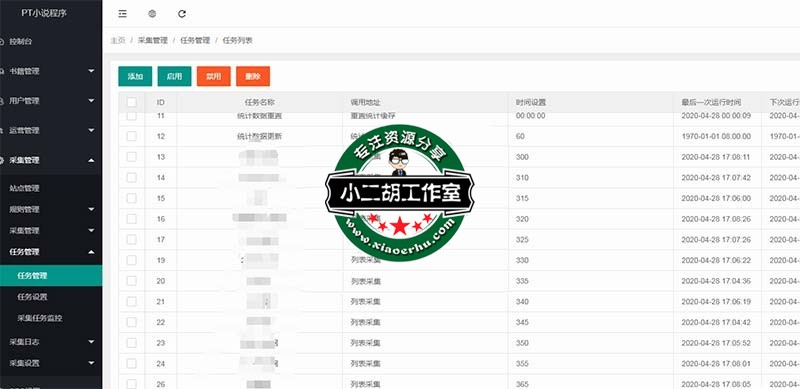This screenshot has height=389, width=800.
Task: Click the green 添加 button
Action: tap(135, 76)
